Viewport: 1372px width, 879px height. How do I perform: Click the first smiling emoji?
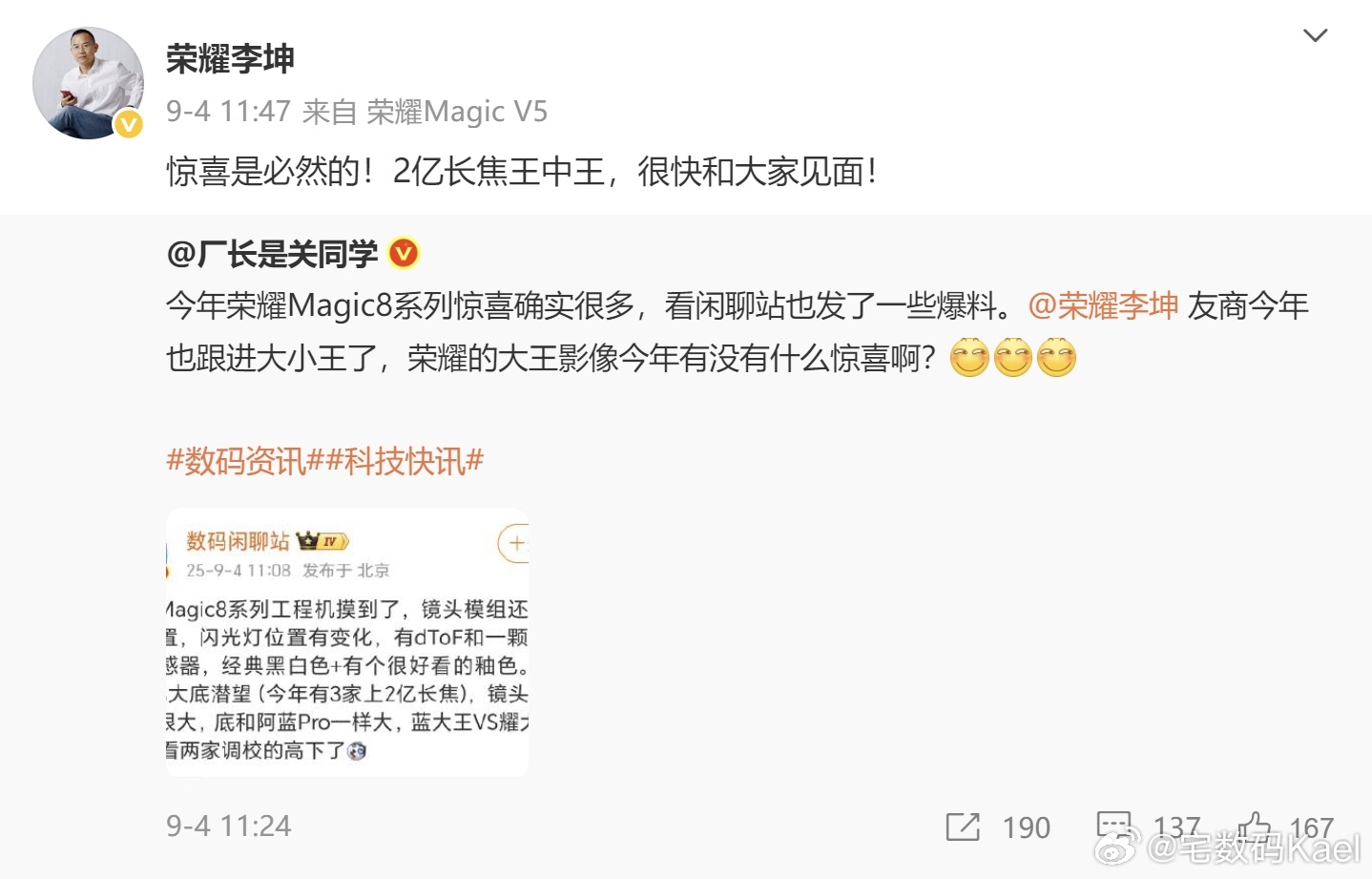point(969,358)
